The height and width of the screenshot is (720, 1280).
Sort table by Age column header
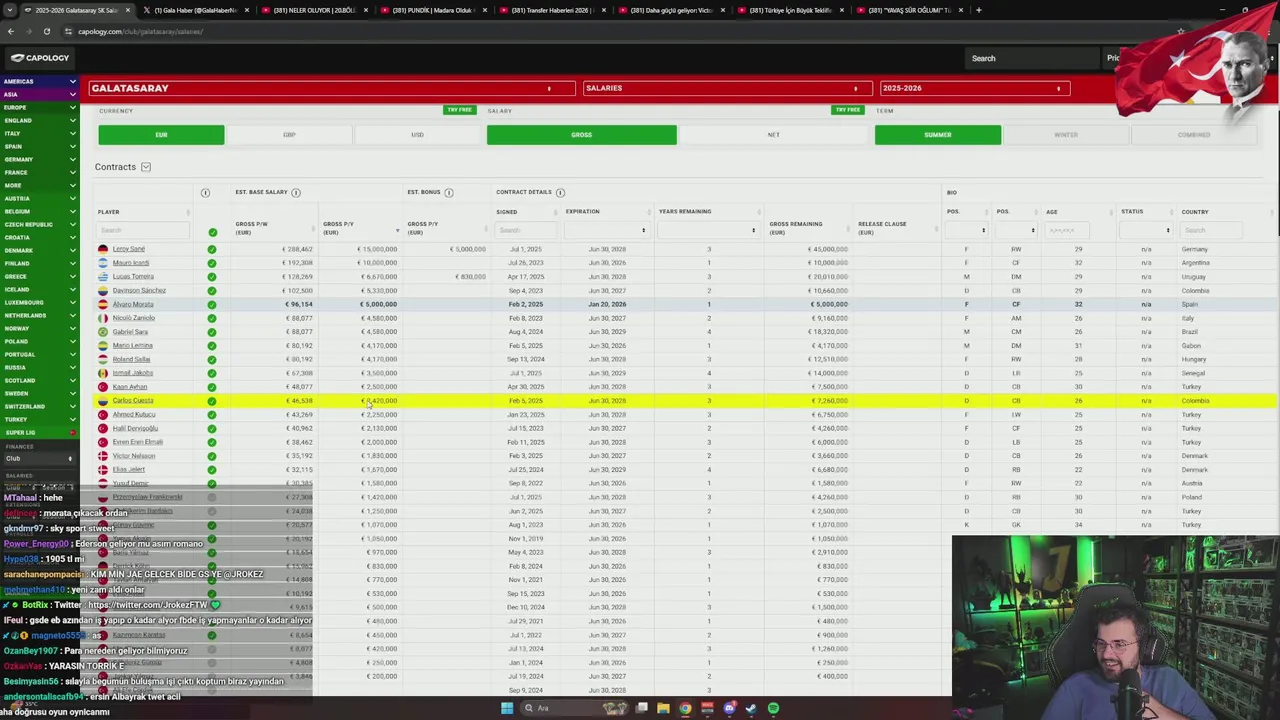1077,212
